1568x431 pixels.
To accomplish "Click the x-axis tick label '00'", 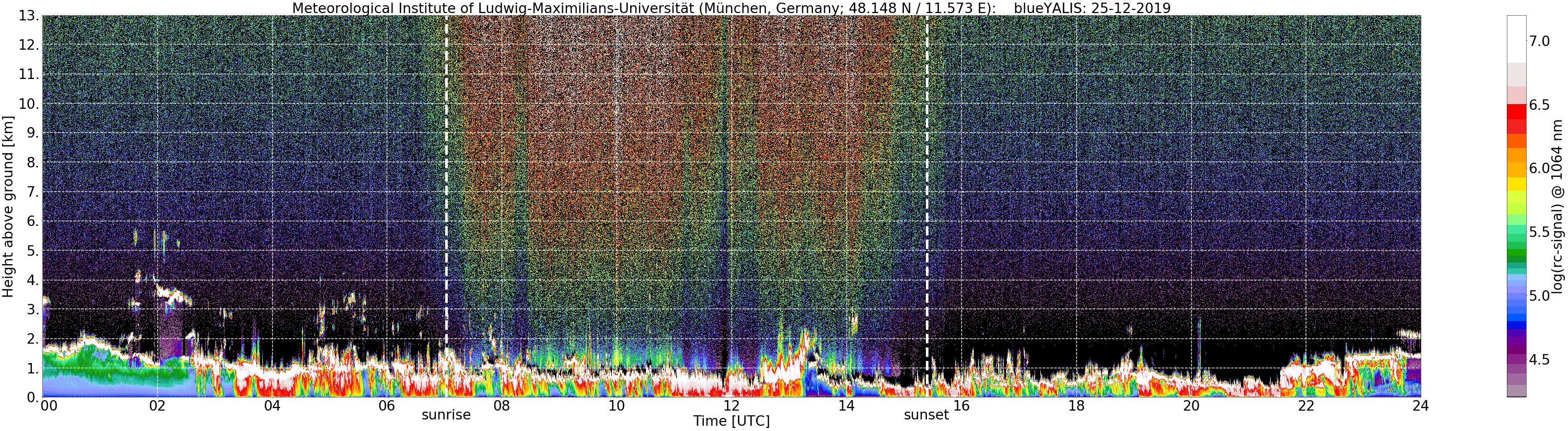I will (x=48, y=406).
